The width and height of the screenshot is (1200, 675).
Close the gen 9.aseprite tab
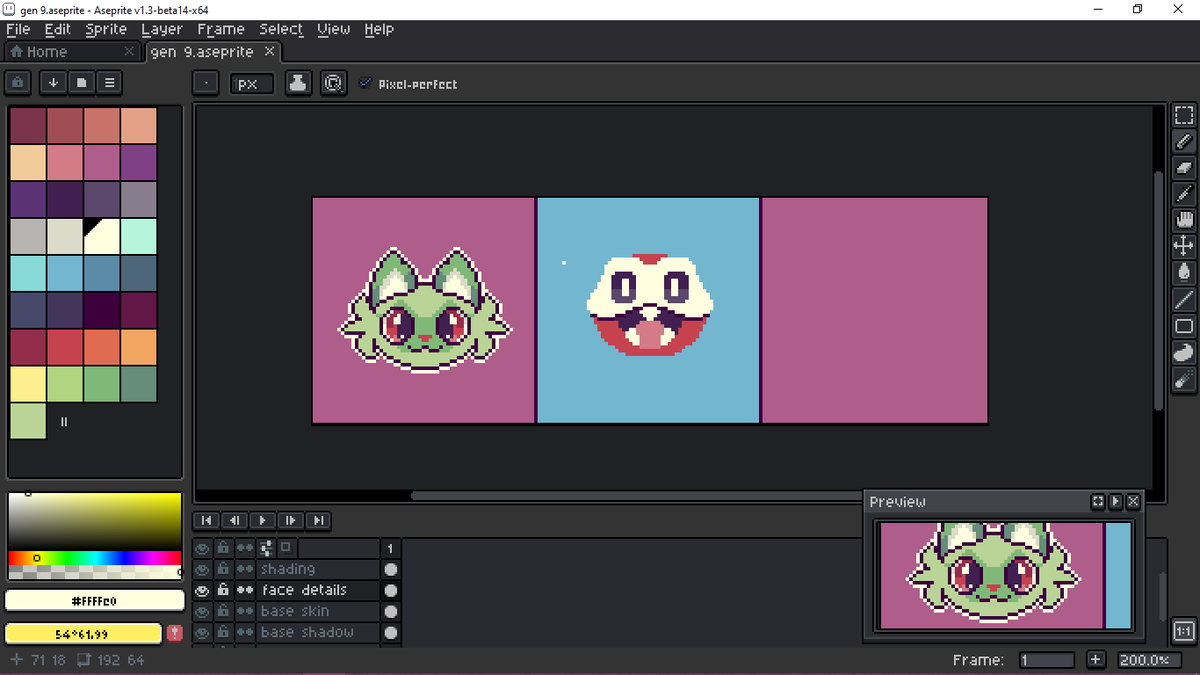269,51
